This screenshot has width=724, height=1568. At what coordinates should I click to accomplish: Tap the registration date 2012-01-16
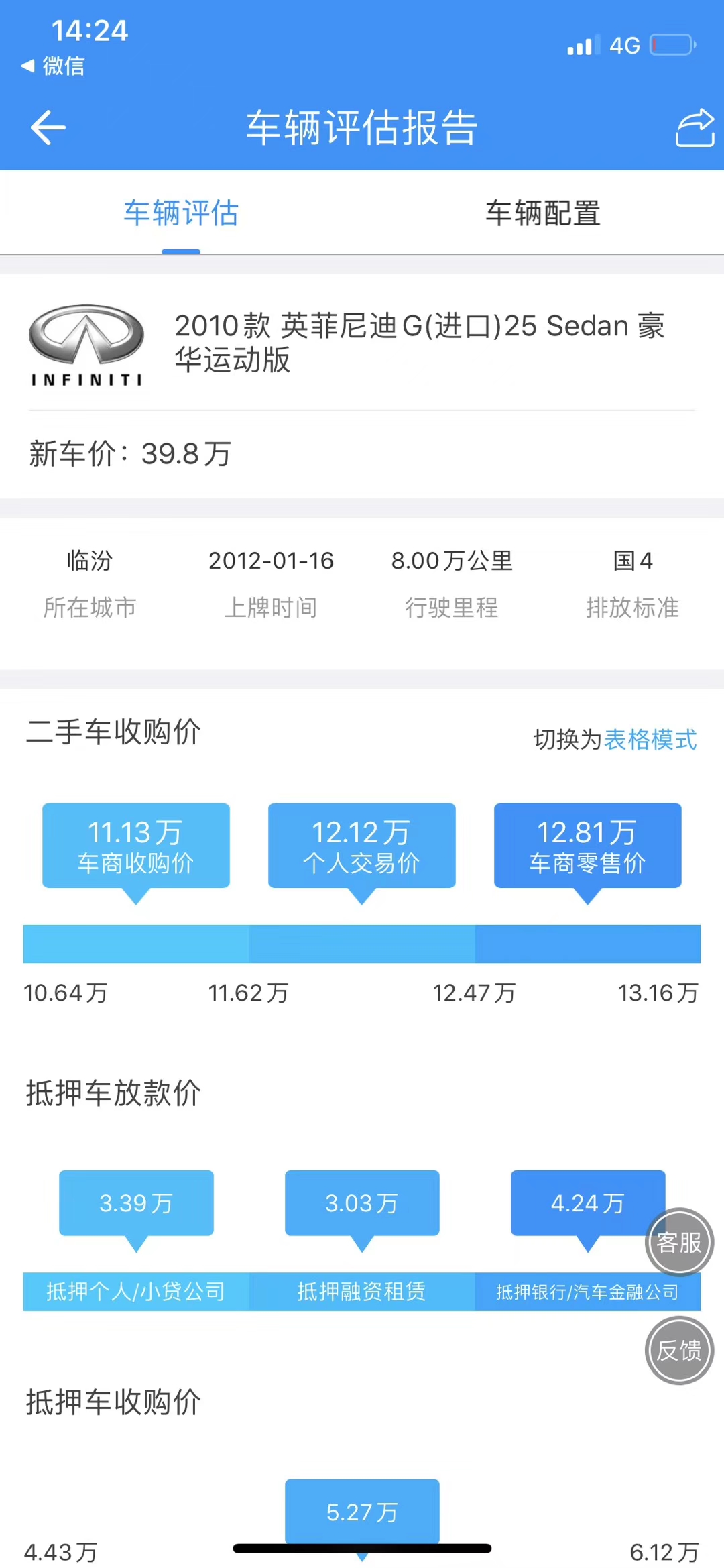pyautogui.click(x=271, y=561)
